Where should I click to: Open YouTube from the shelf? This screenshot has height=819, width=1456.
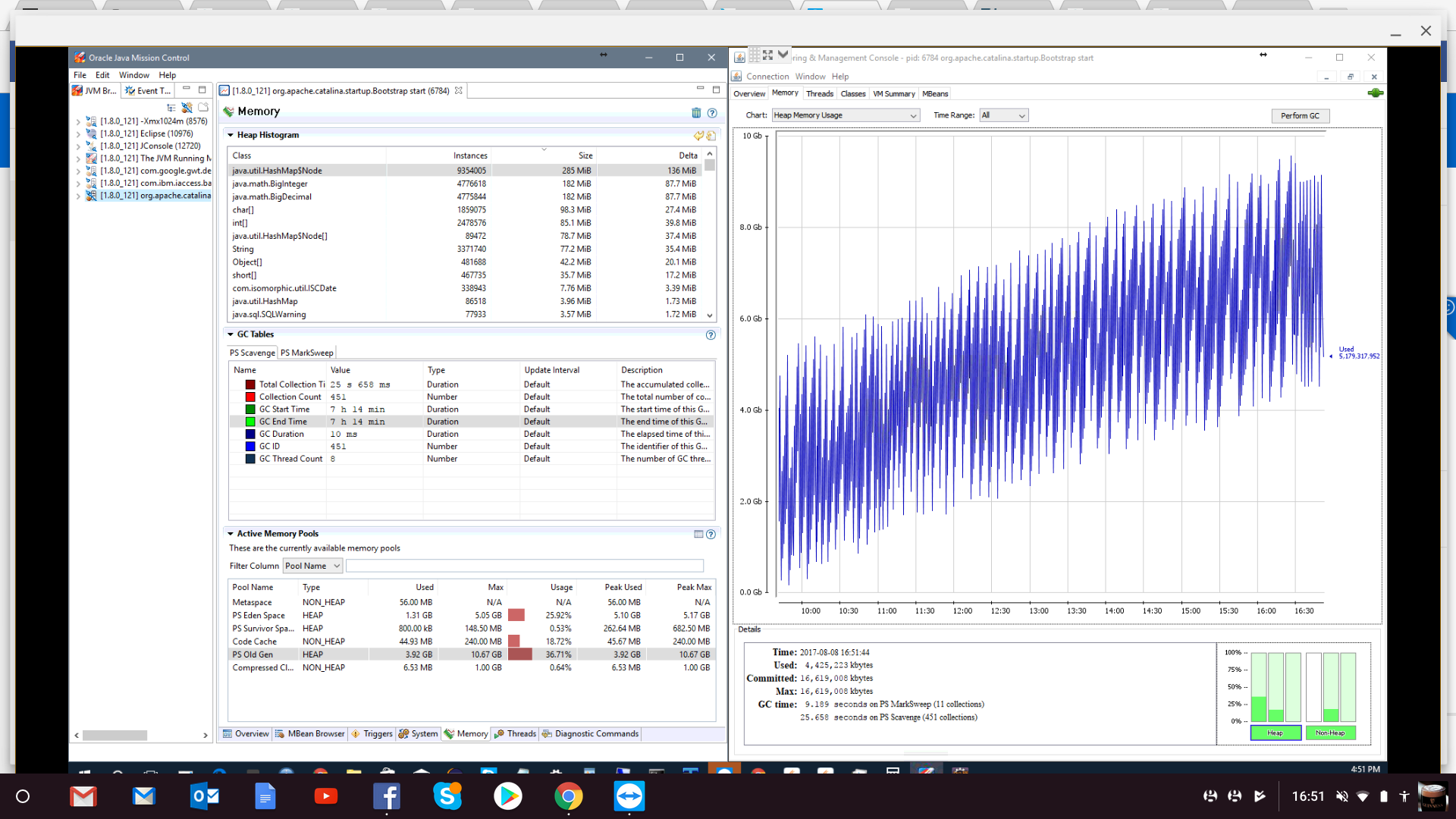(326, 796)
